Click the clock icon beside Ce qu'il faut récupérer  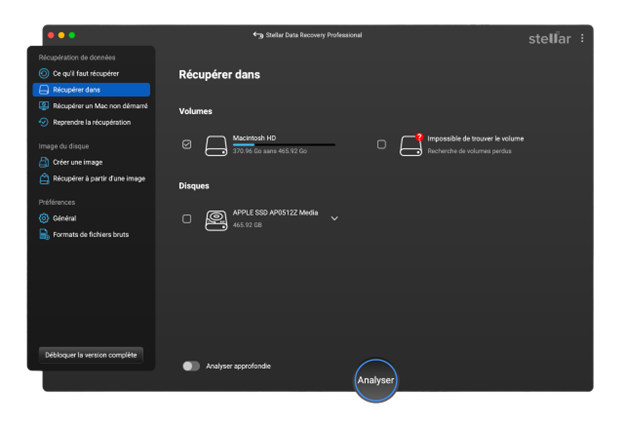point(44,74)
